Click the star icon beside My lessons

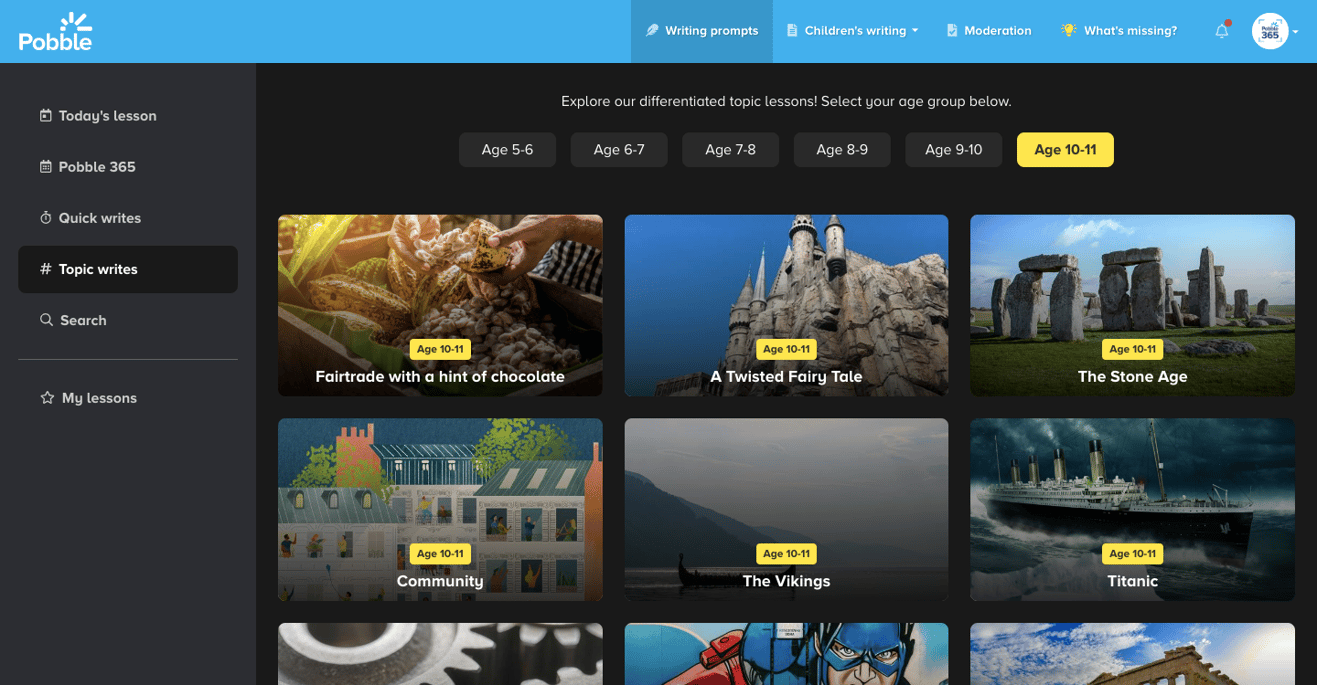47,398
